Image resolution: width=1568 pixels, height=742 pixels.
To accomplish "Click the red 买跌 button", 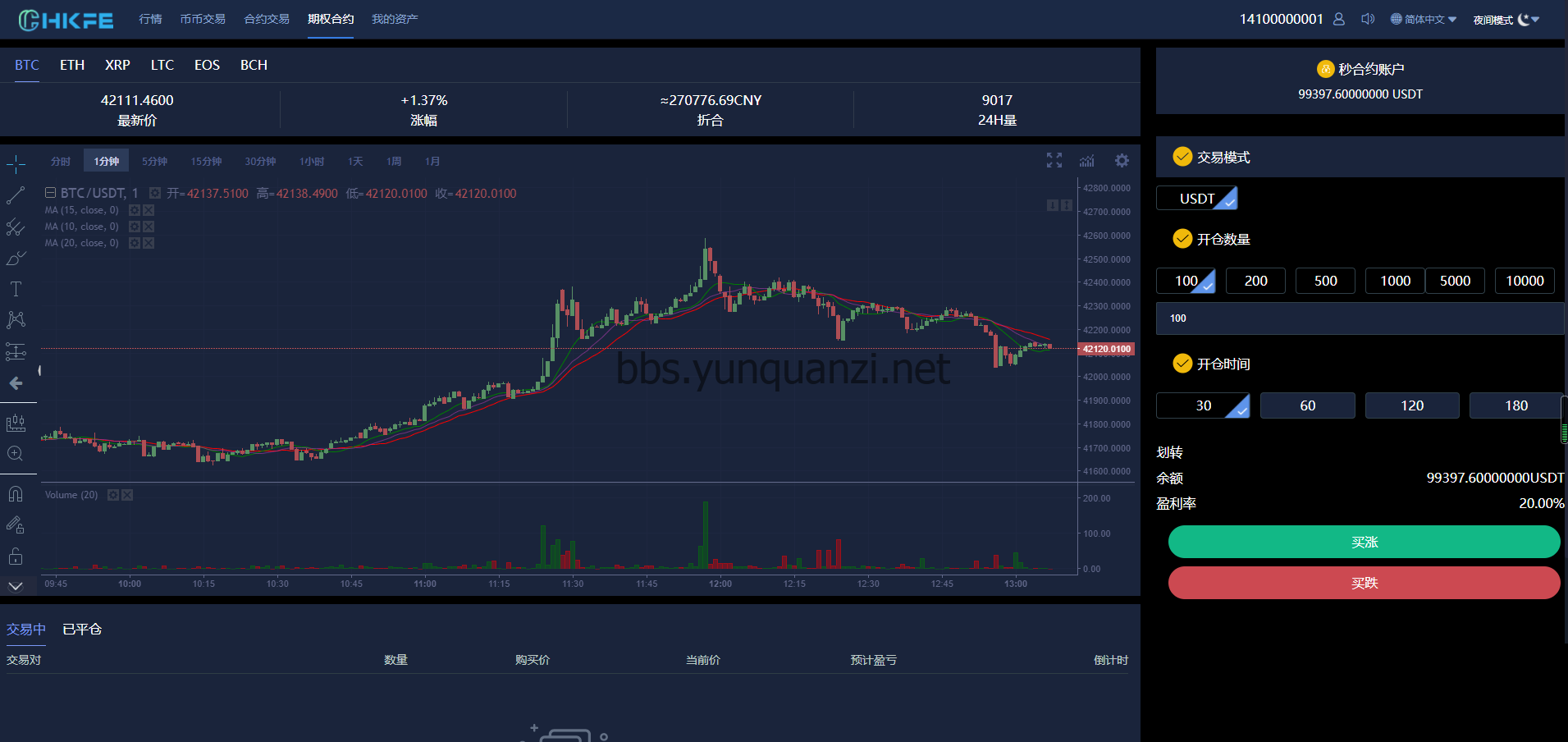I will pyautogui.click(x=1364, y=583).
